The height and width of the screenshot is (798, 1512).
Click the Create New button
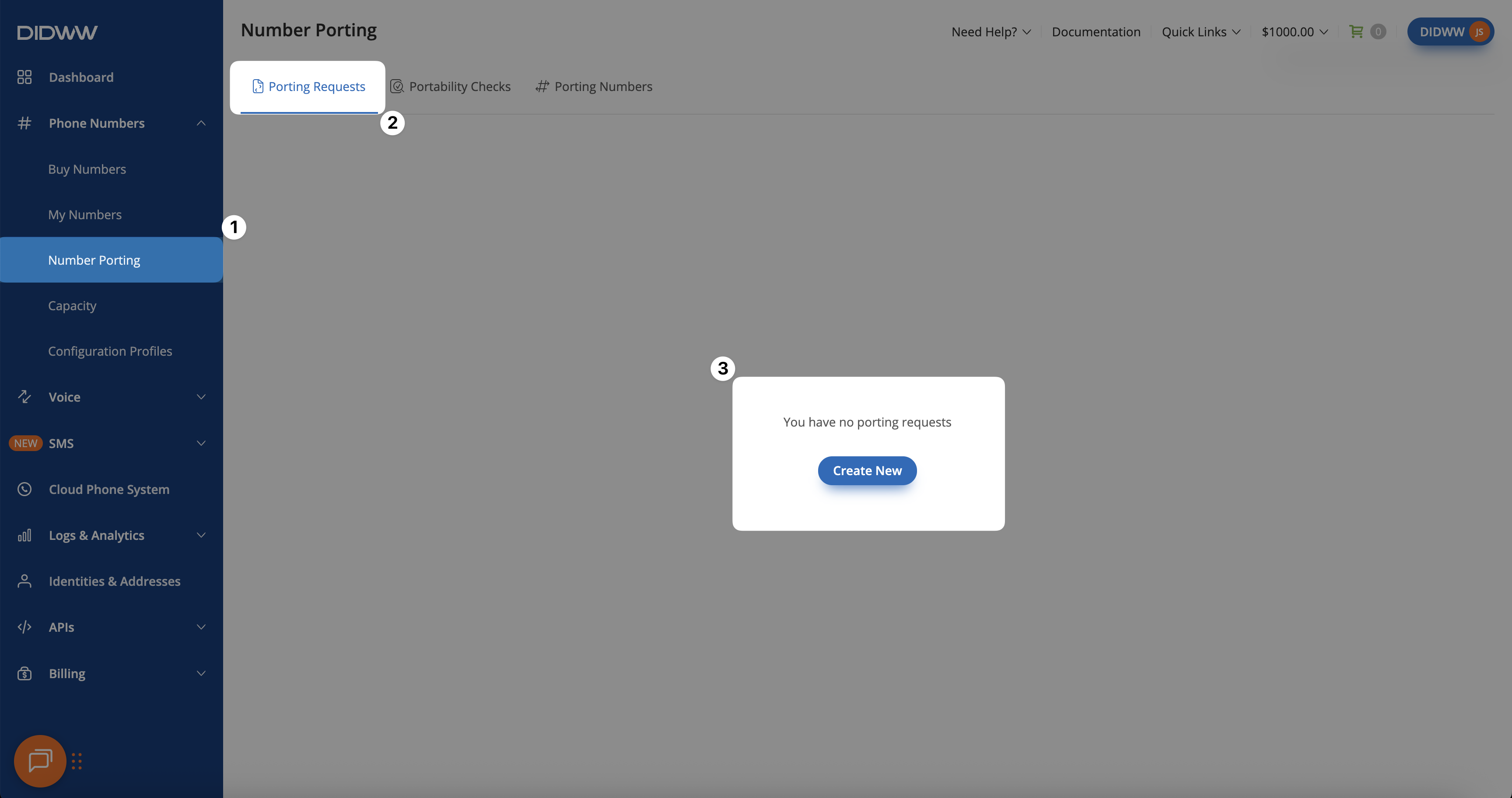(867, 471)
